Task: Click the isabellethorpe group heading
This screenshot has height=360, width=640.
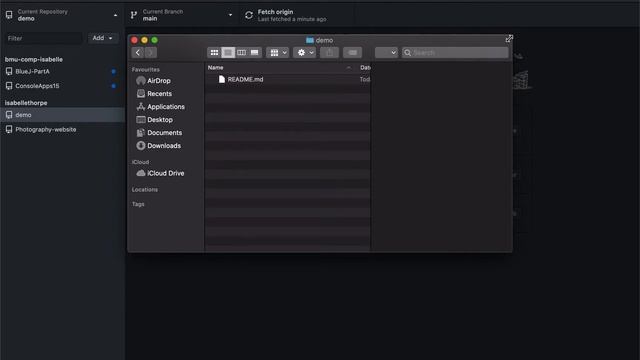Action: [26, 103]
